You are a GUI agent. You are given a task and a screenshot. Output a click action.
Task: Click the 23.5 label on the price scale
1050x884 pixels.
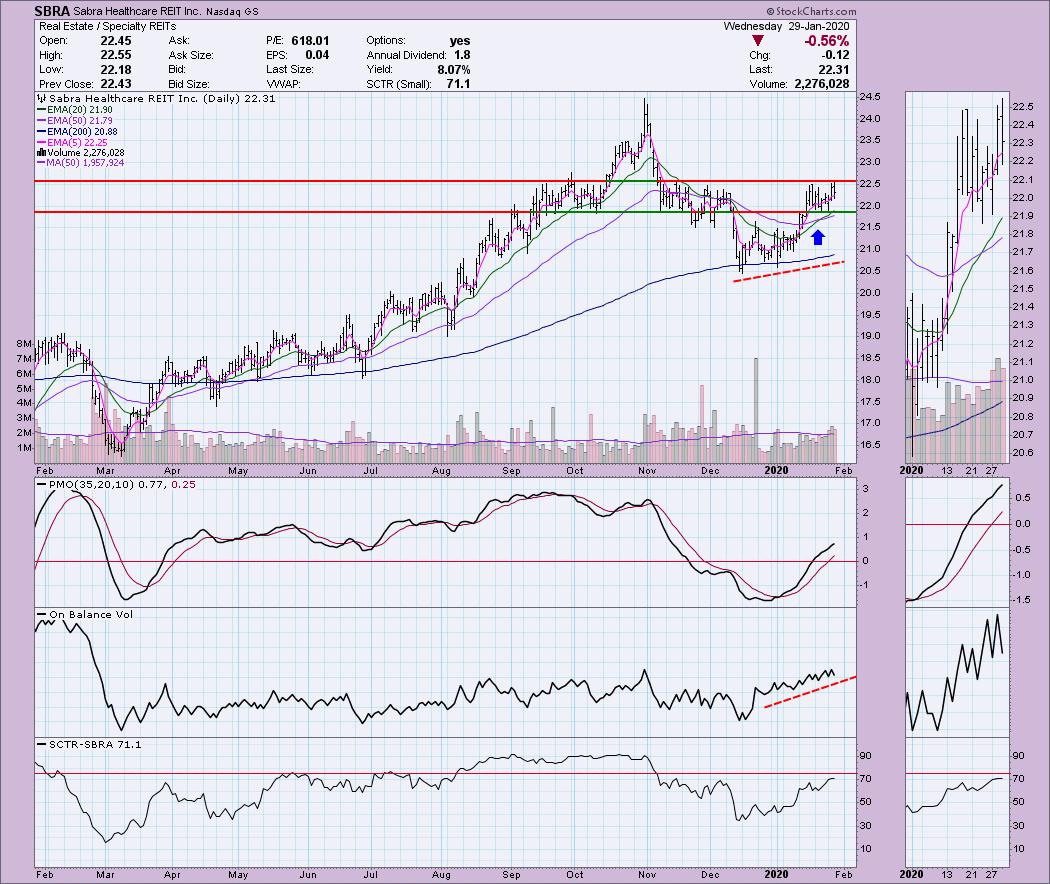(870, 140)
